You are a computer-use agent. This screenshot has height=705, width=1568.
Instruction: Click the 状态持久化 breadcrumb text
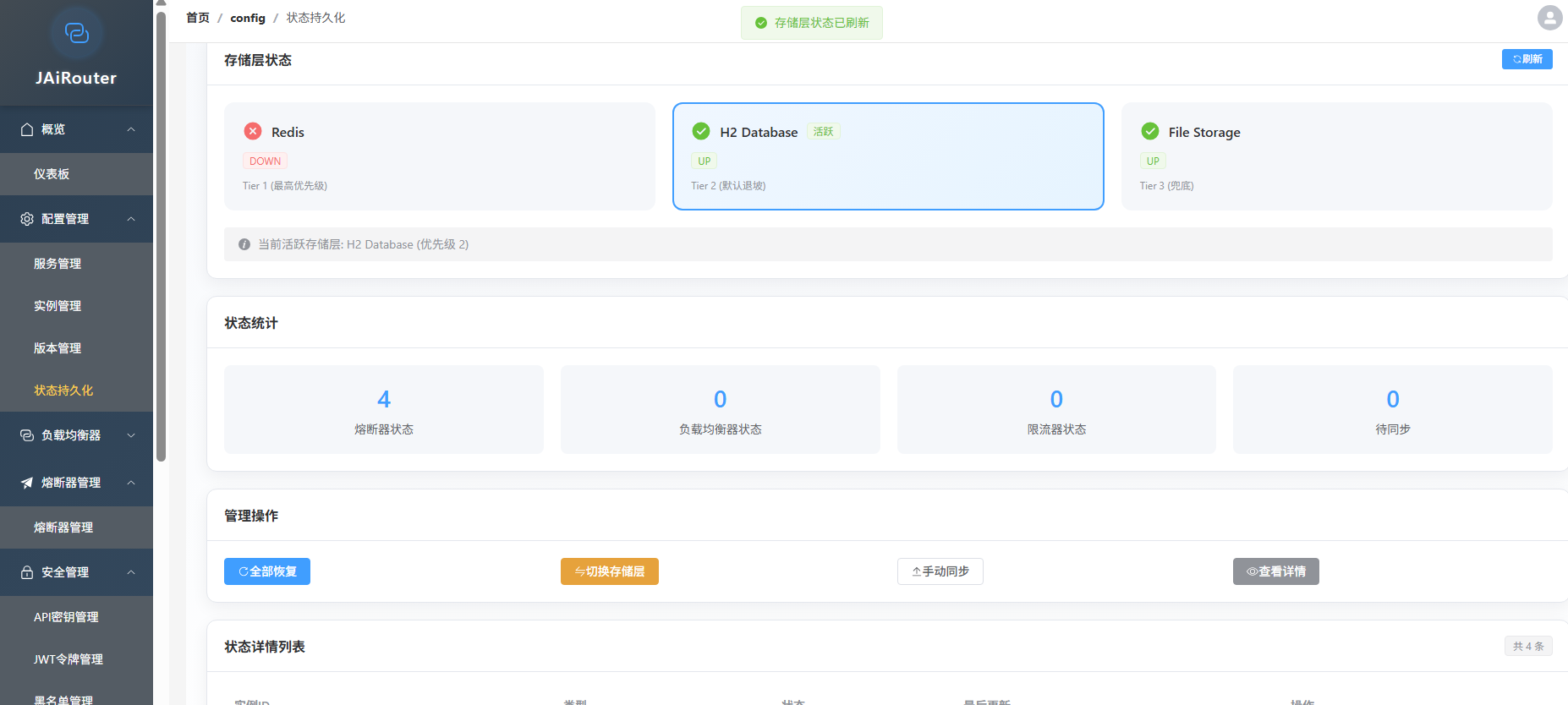tap(315, 18)
